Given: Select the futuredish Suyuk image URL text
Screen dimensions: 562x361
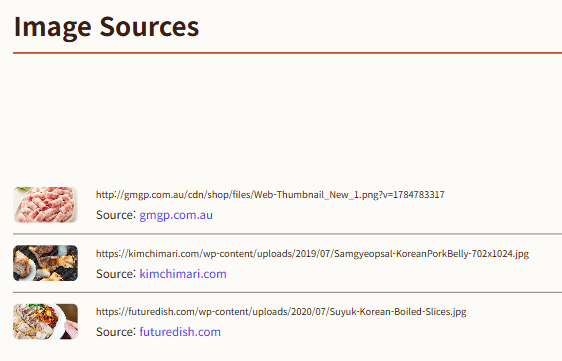Looking at the screenshot, I should point(281,312).
